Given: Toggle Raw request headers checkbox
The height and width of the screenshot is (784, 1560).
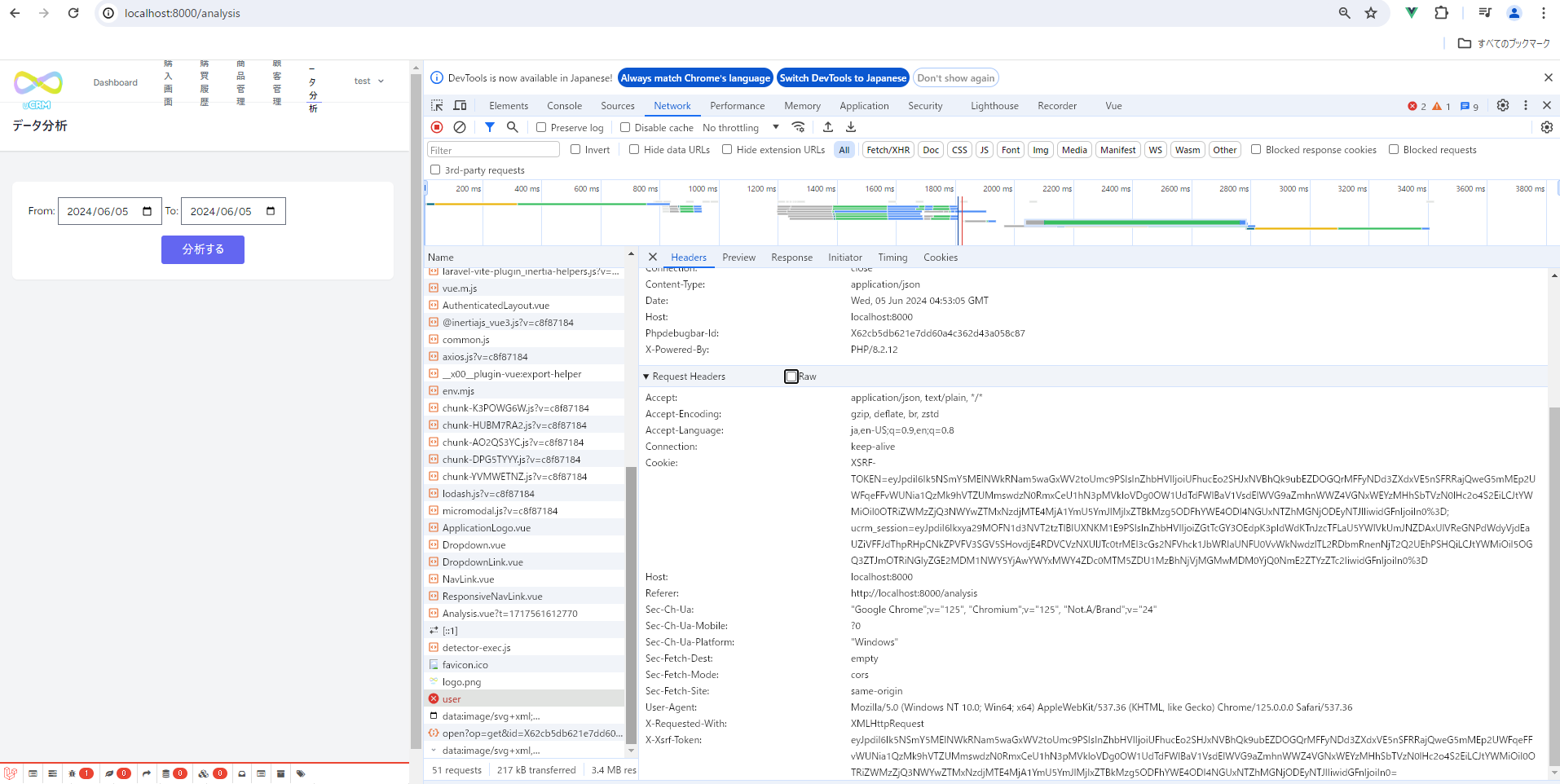Looking at the screenshot, I should point(791,377).
